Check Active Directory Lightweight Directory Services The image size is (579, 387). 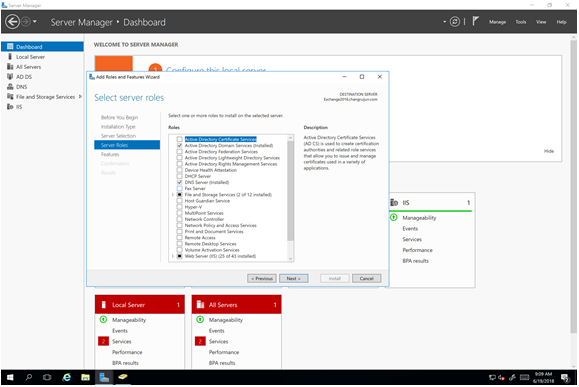coord(179,158)
